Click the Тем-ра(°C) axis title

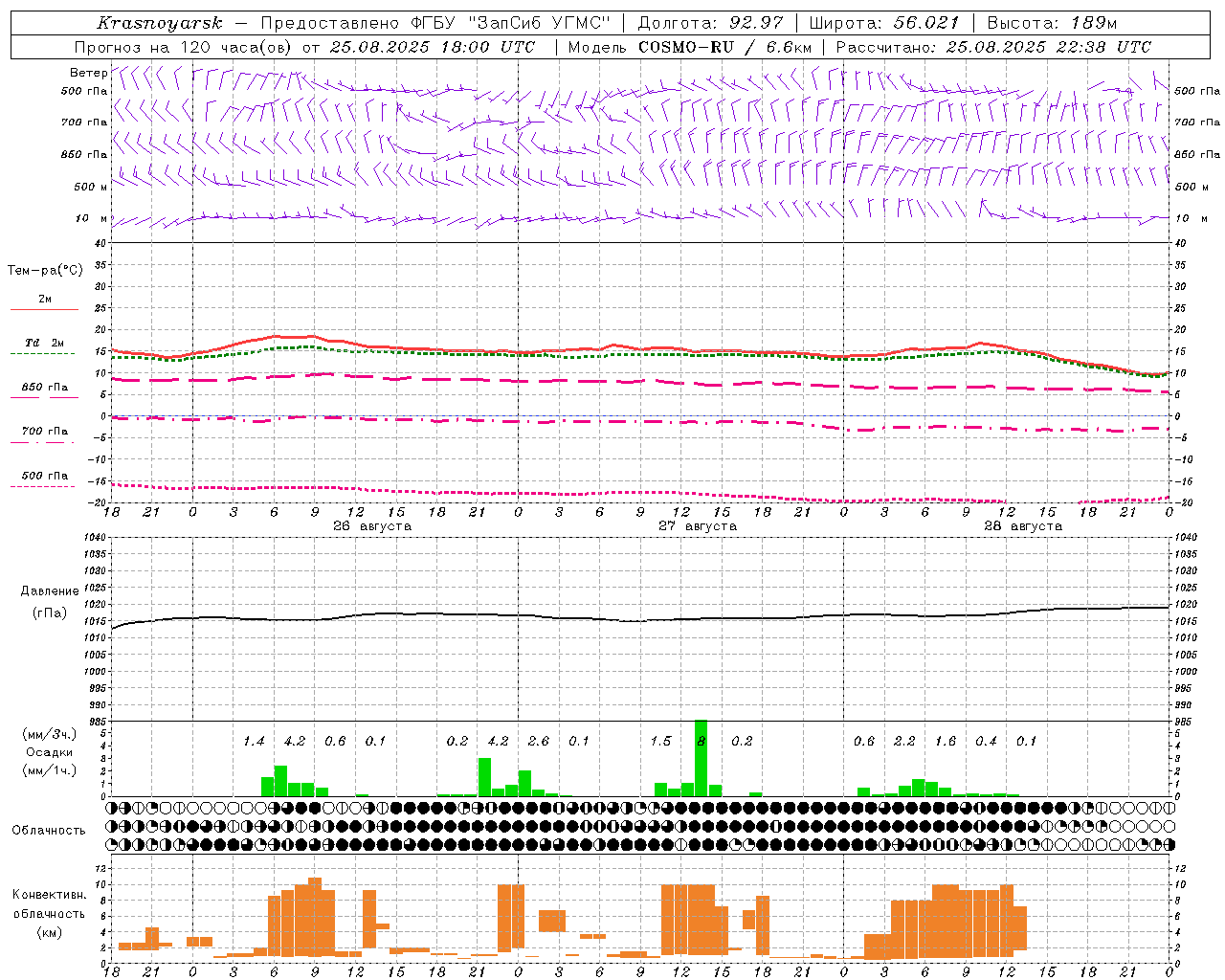coord(45,271)
